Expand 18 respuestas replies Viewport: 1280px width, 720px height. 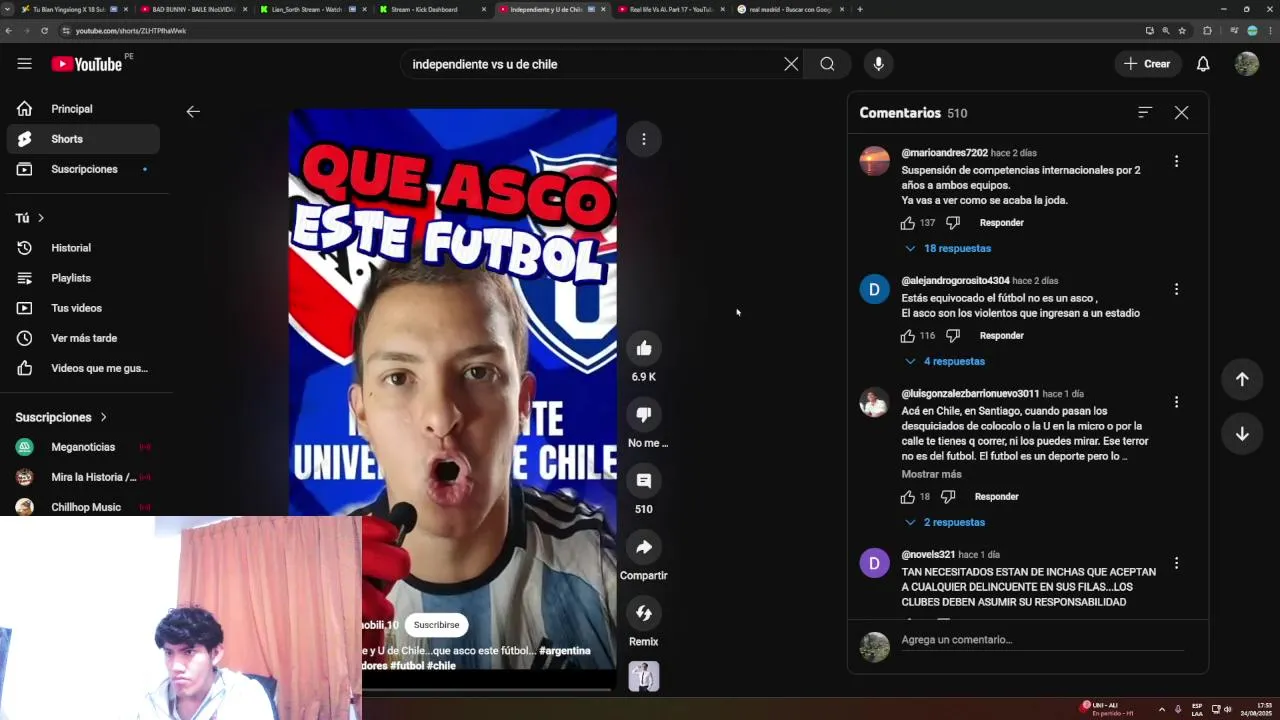[x=947, y=248]
